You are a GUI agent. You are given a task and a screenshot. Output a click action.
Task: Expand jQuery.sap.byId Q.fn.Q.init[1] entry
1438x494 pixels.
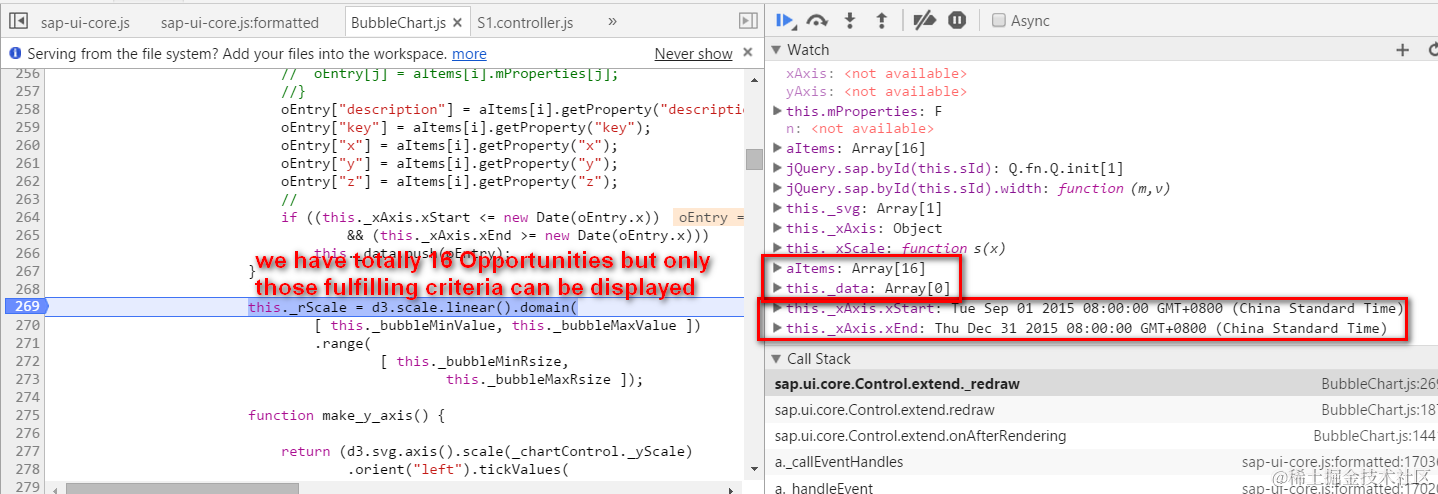(779, 168)
